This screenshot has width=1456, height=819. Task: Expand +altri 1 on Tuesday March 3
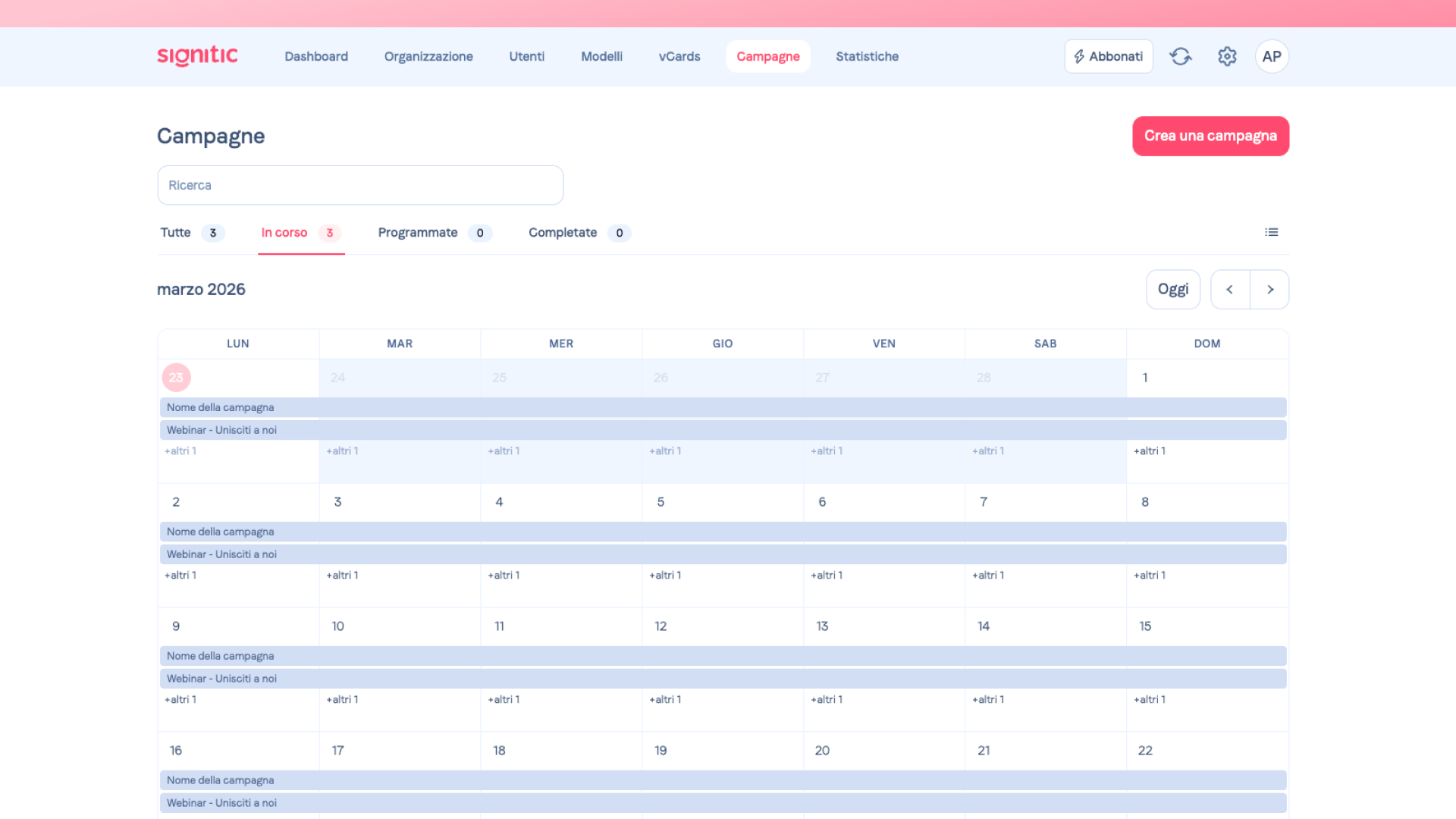pyautogui.click(x=342, y=576)
